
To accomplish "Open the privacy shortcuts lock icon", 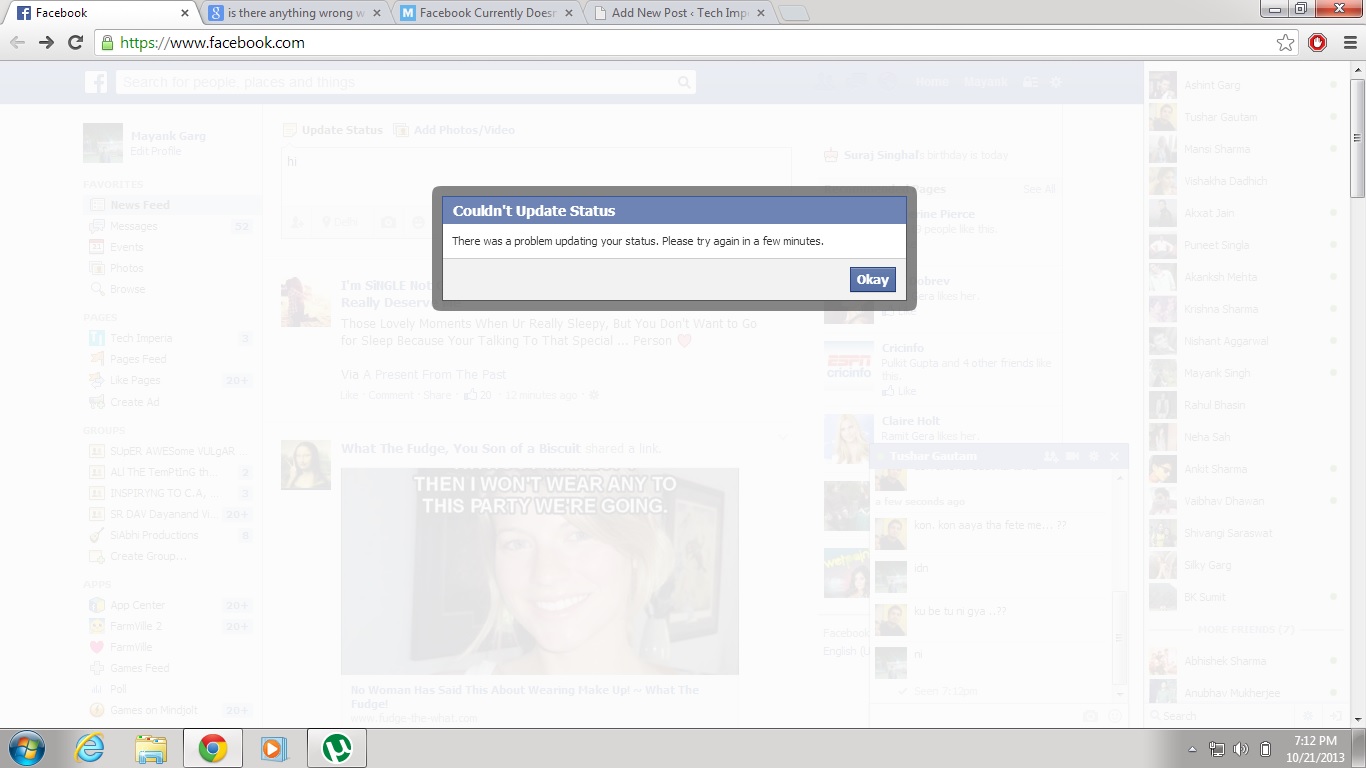I will click(1030, 82).
